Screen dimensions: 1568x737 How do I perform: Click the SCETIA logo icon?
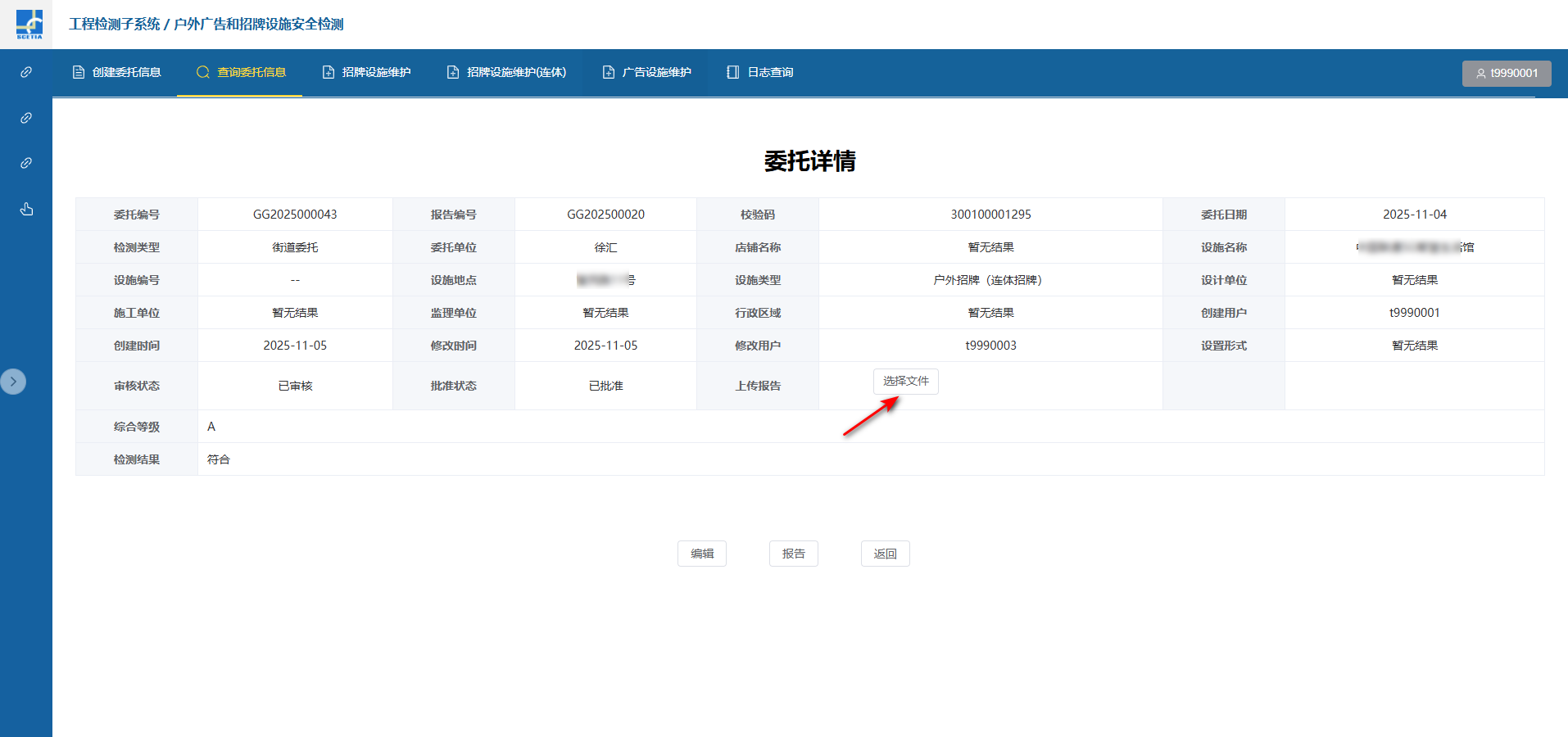click(29, 24)
